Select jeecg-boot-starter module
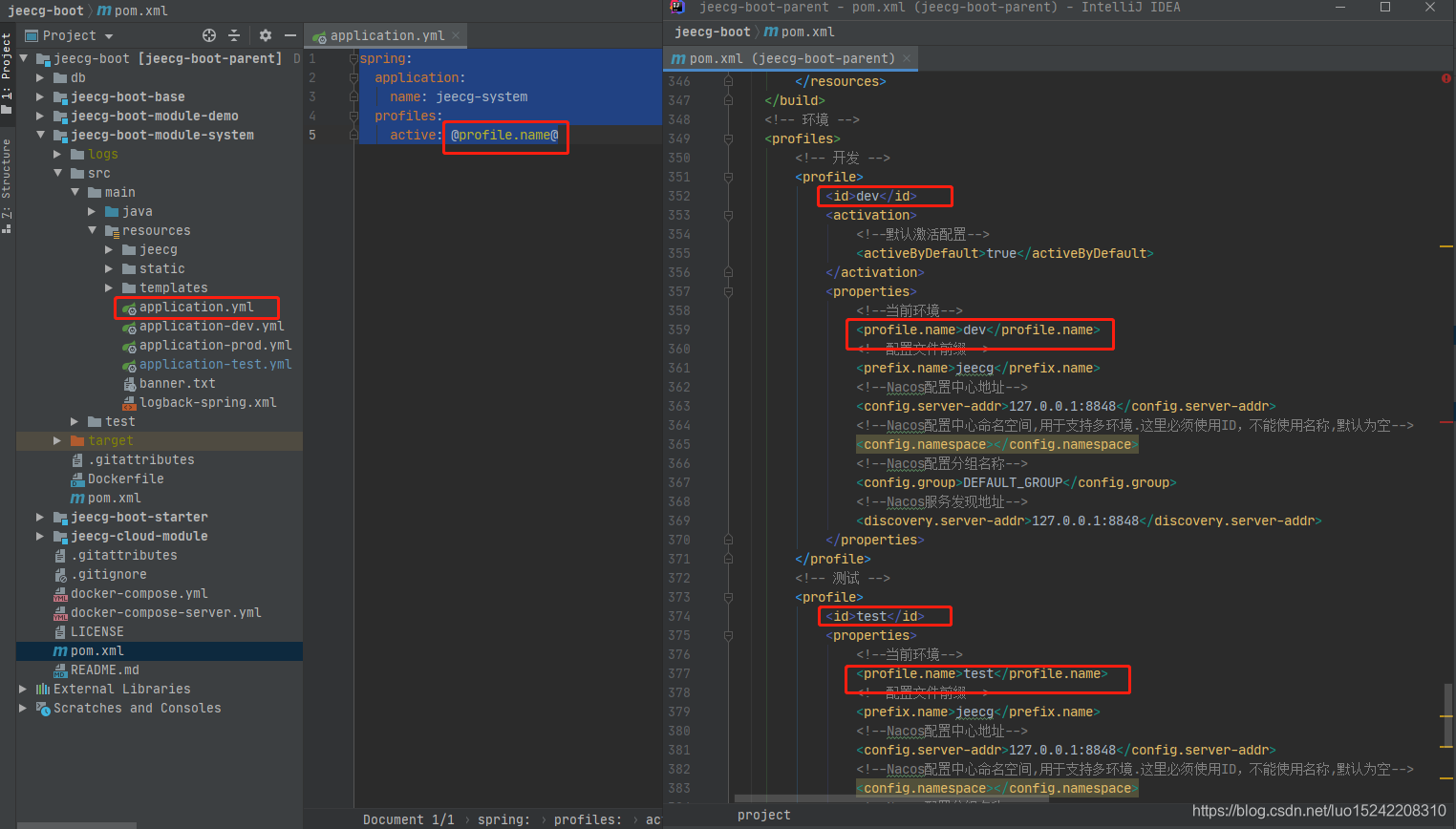Screen dimensions: 1456x829 pos(130,517)
